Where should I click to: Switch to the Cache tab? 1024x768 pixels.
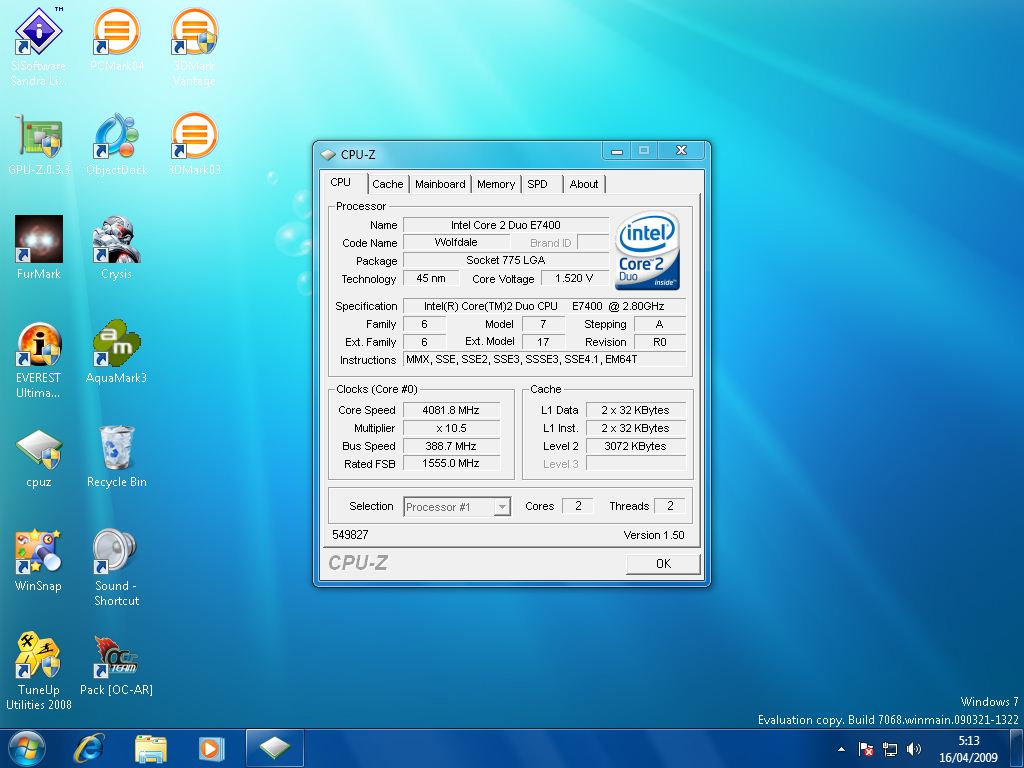pyautogui.click(x=388, y=184)
